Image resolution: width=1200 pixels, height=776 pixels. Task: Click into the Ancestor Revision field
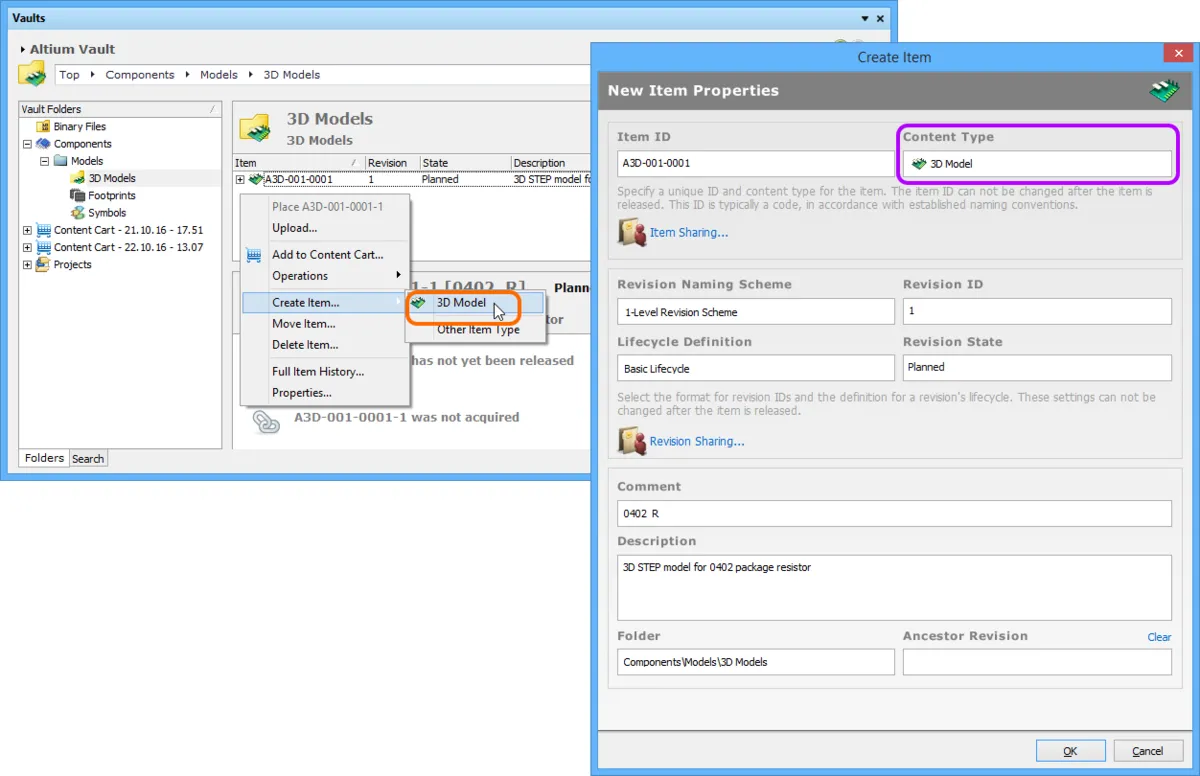(x=1037, y=662)
